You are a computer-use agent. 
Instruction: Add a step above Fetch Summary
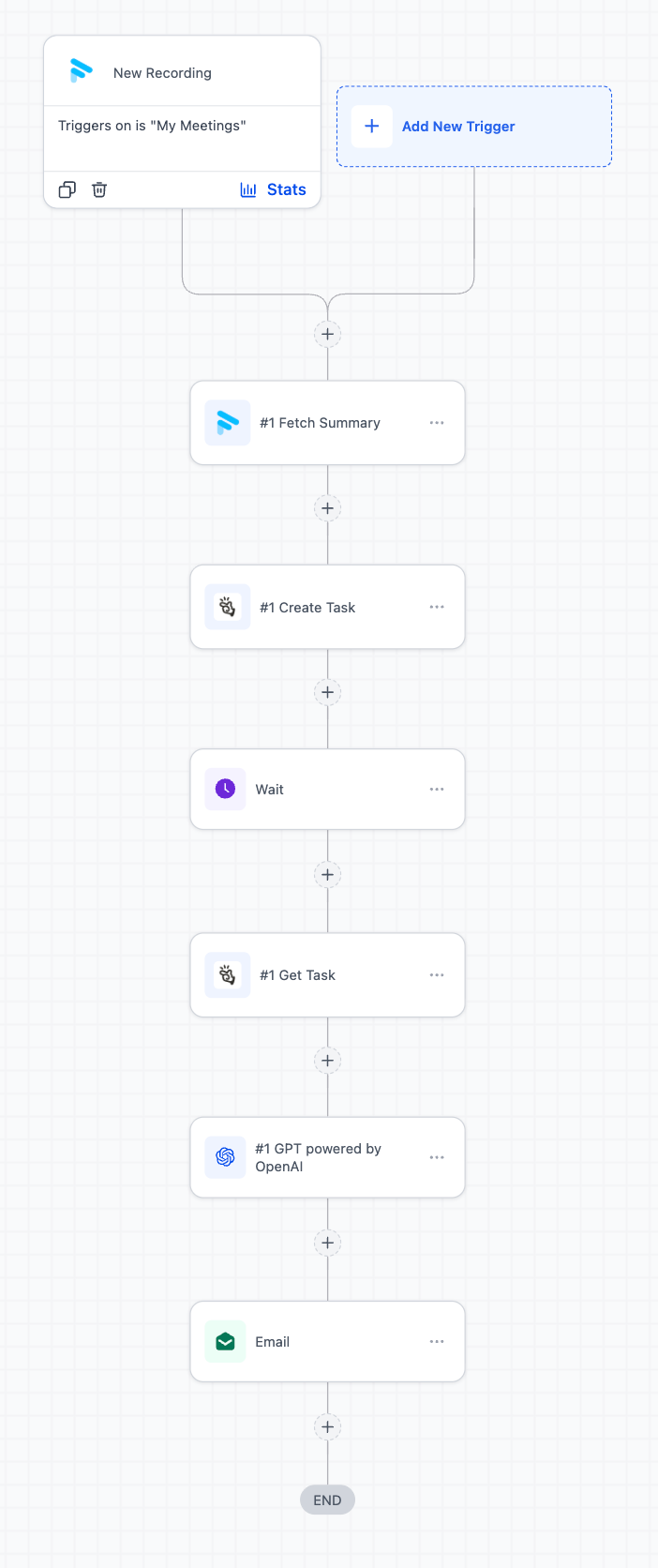coord(327,334)
